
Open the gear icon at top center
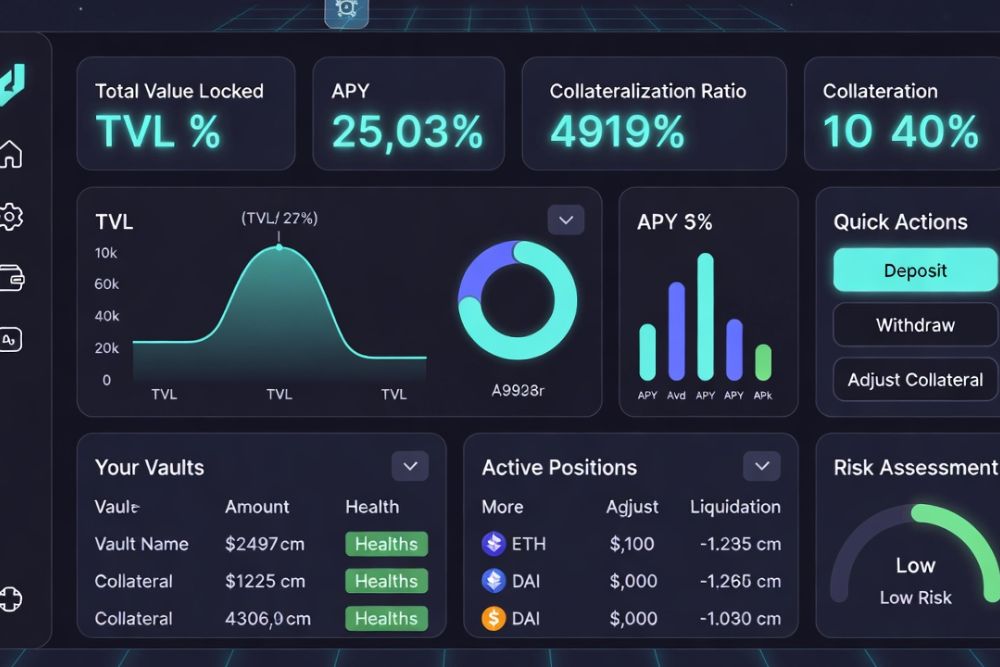click(347, 8)
